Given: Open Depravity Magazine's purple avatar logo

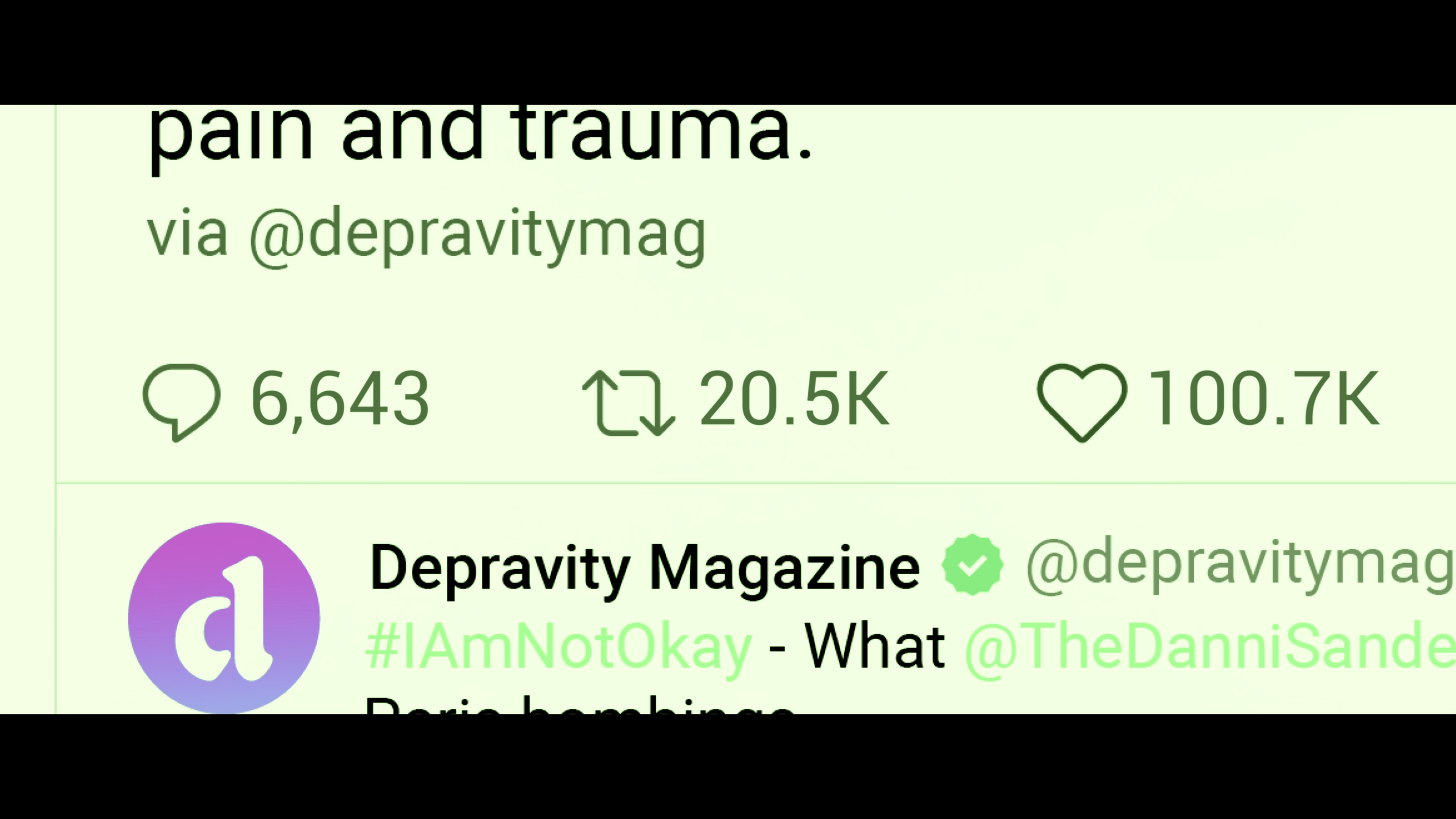Looking at the screenshot, I should [x=224, y=618].
